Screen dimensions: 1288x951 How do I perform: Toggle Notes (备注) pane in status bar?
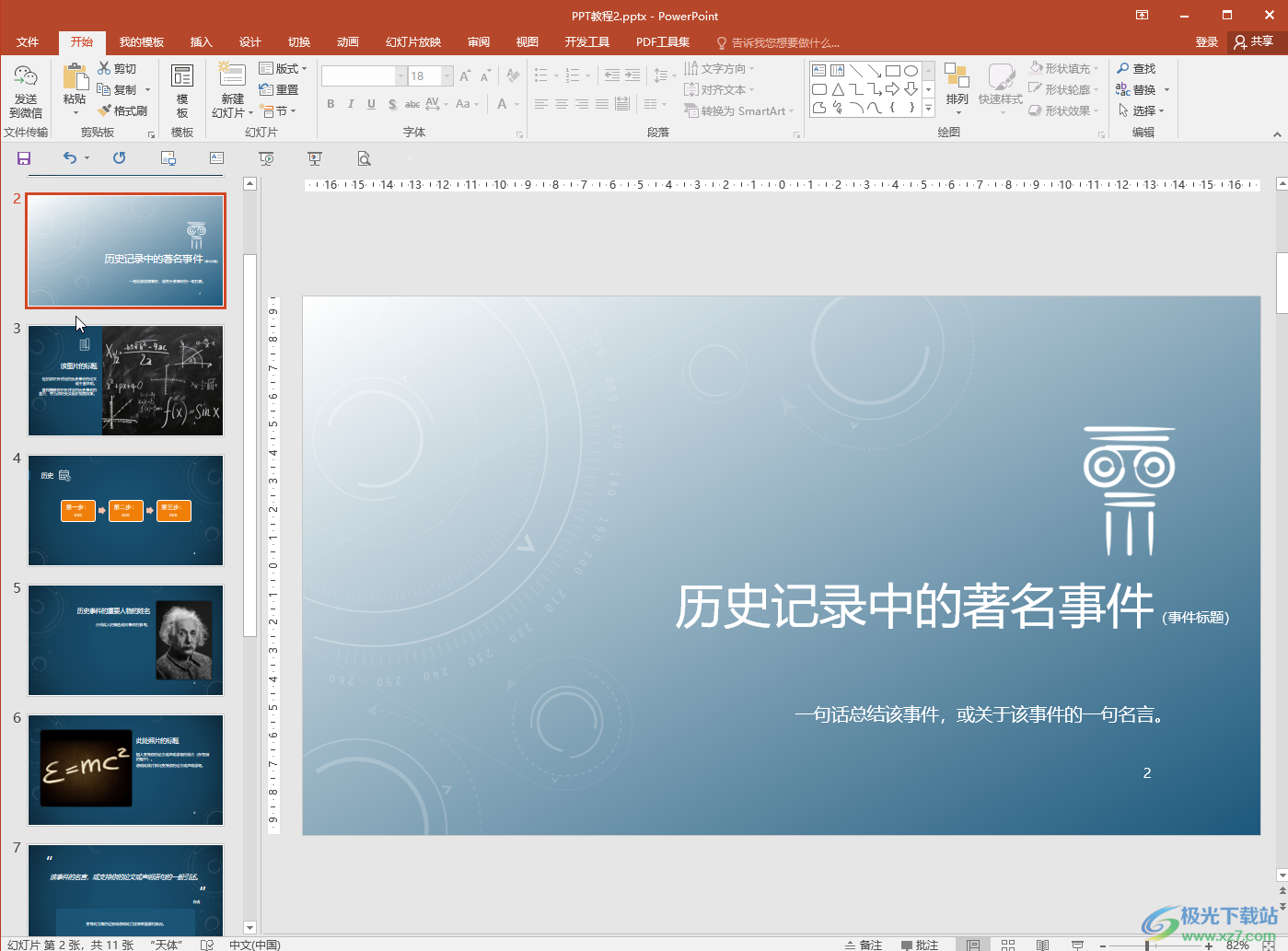click(x=864, y=945)
